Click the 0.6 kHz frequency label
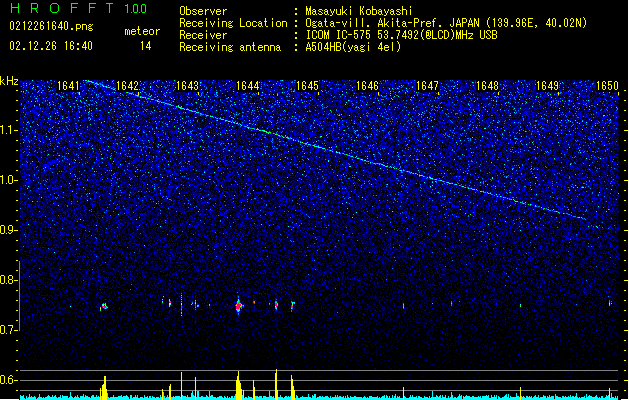The height and width of the screenshot is (400, 629). [8, 380]
